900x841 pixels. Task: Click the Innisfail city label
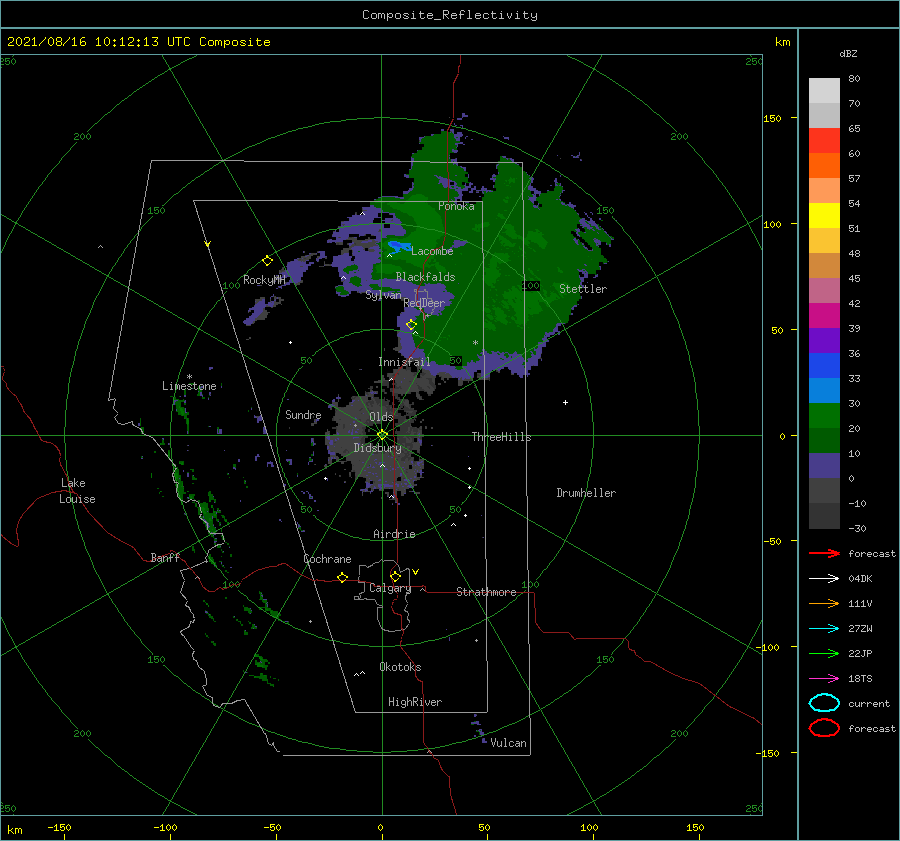(x=404, y=362)
